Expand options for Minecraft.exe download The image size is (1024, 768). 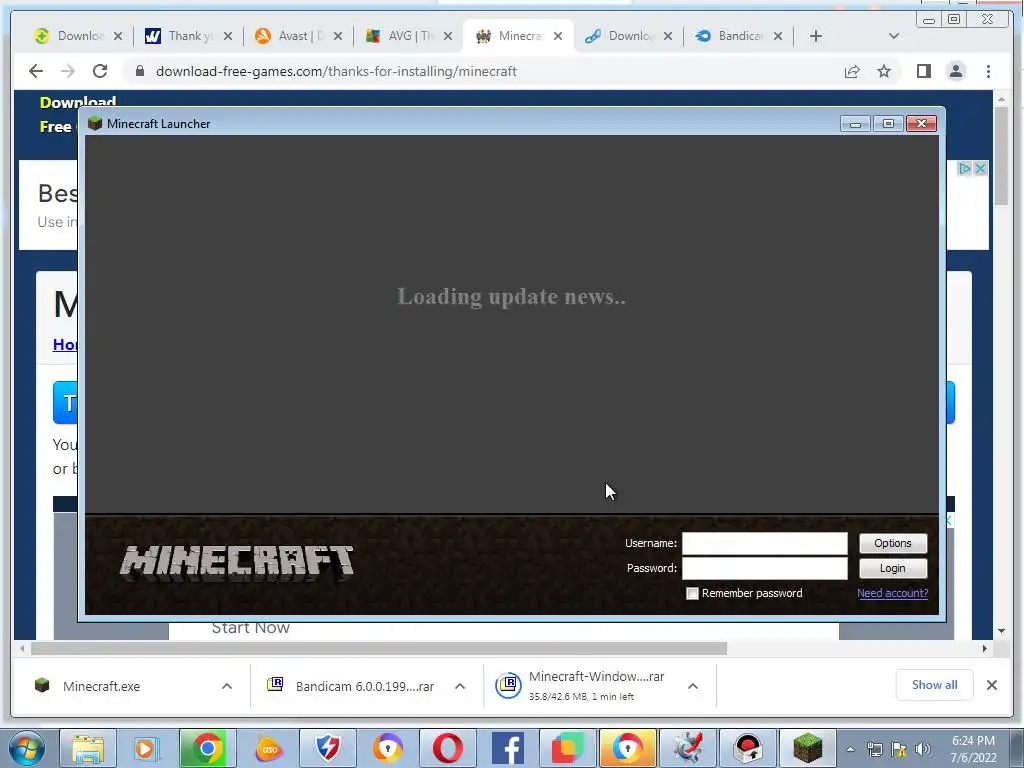[227, 686]
